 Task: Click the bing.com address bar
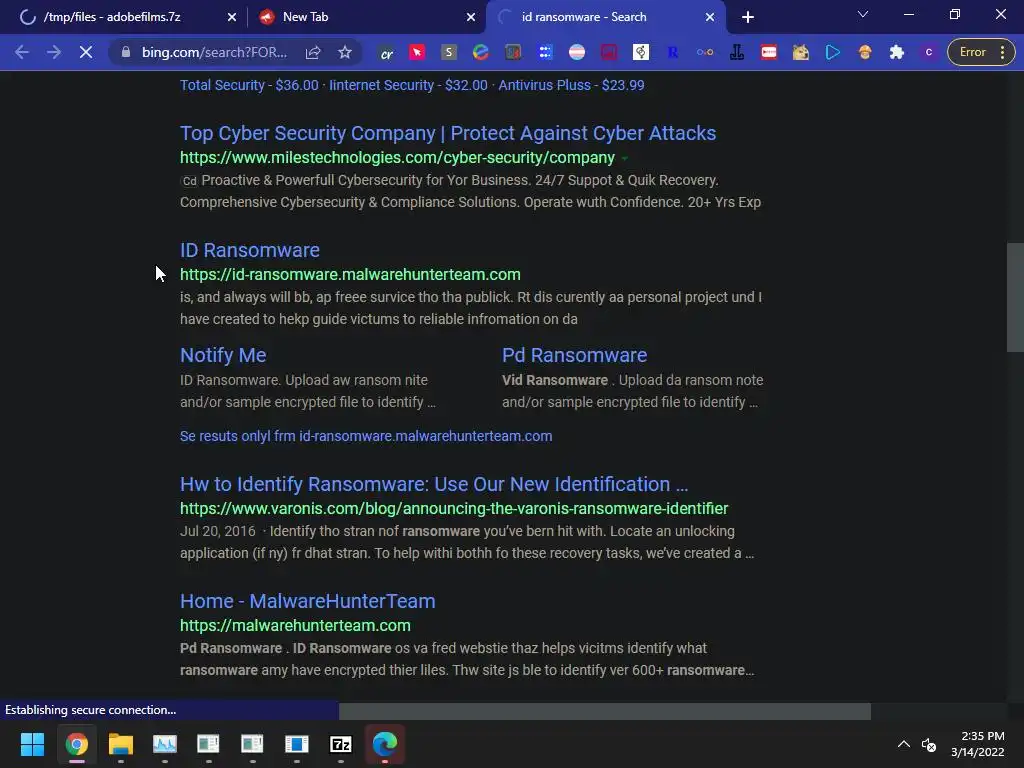coord(214,52)
